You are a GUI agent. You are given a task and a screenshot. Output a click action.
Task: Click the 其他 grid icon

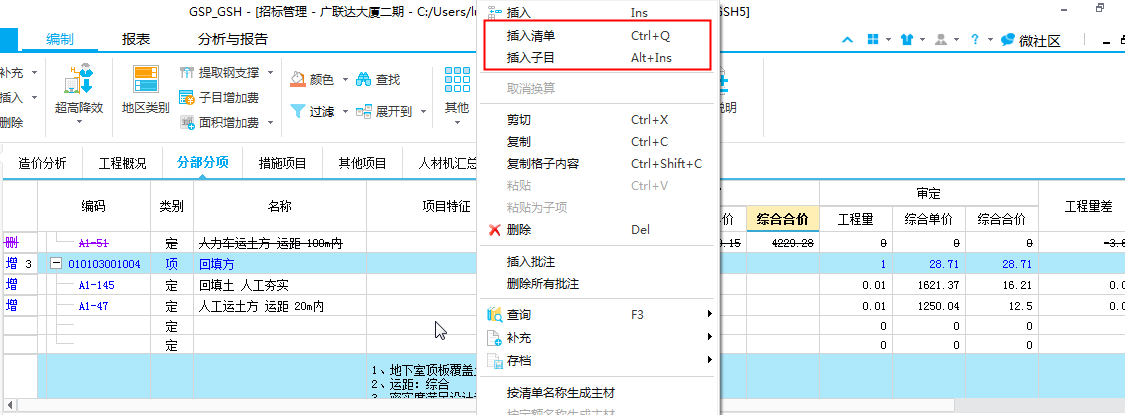457,79
